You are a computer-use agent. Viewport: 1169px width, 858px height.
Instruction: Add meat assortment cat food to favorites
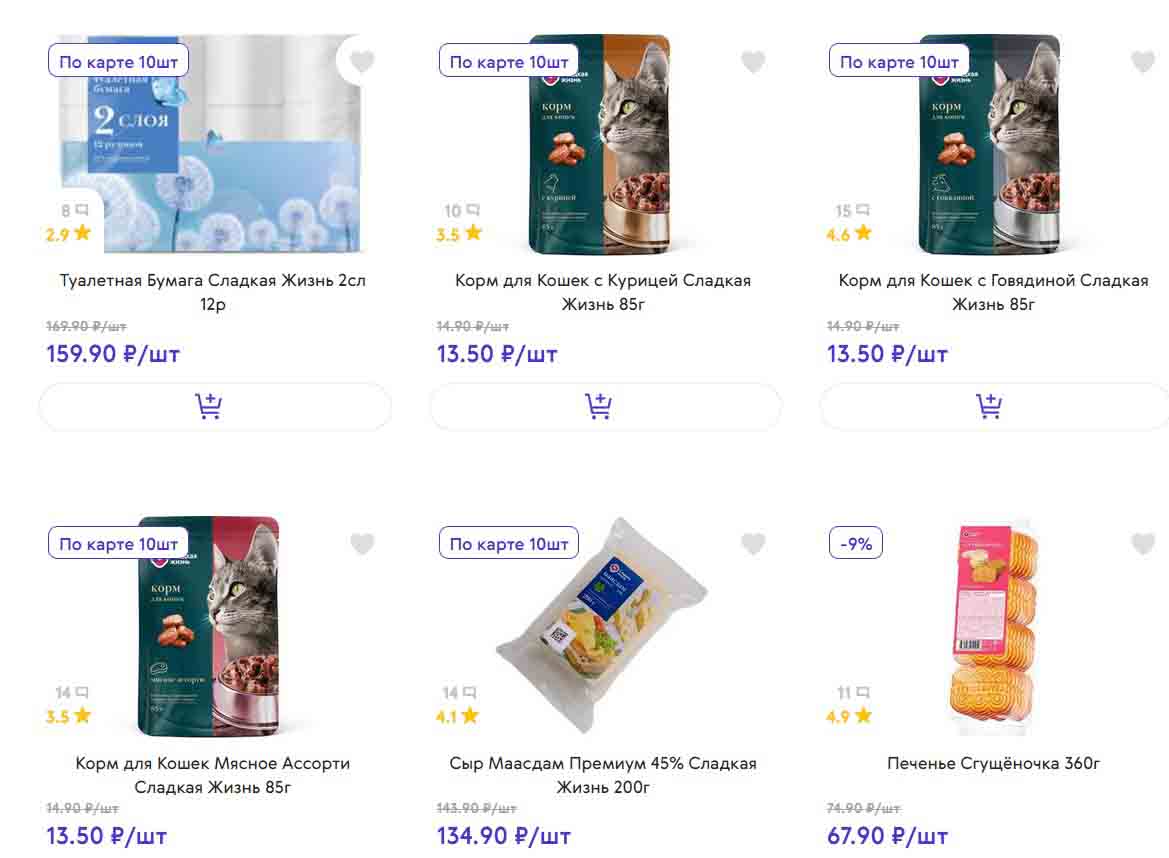tap(362, 544)
